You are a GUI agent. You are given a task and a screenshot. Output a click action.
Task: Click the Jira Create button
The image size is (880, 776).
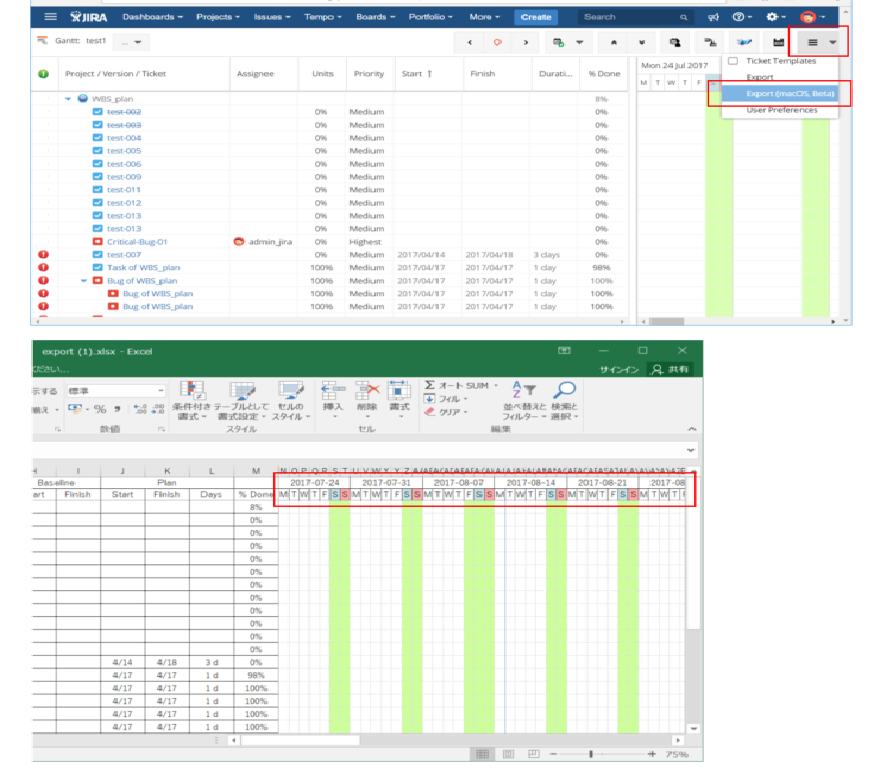click(535, 17)
